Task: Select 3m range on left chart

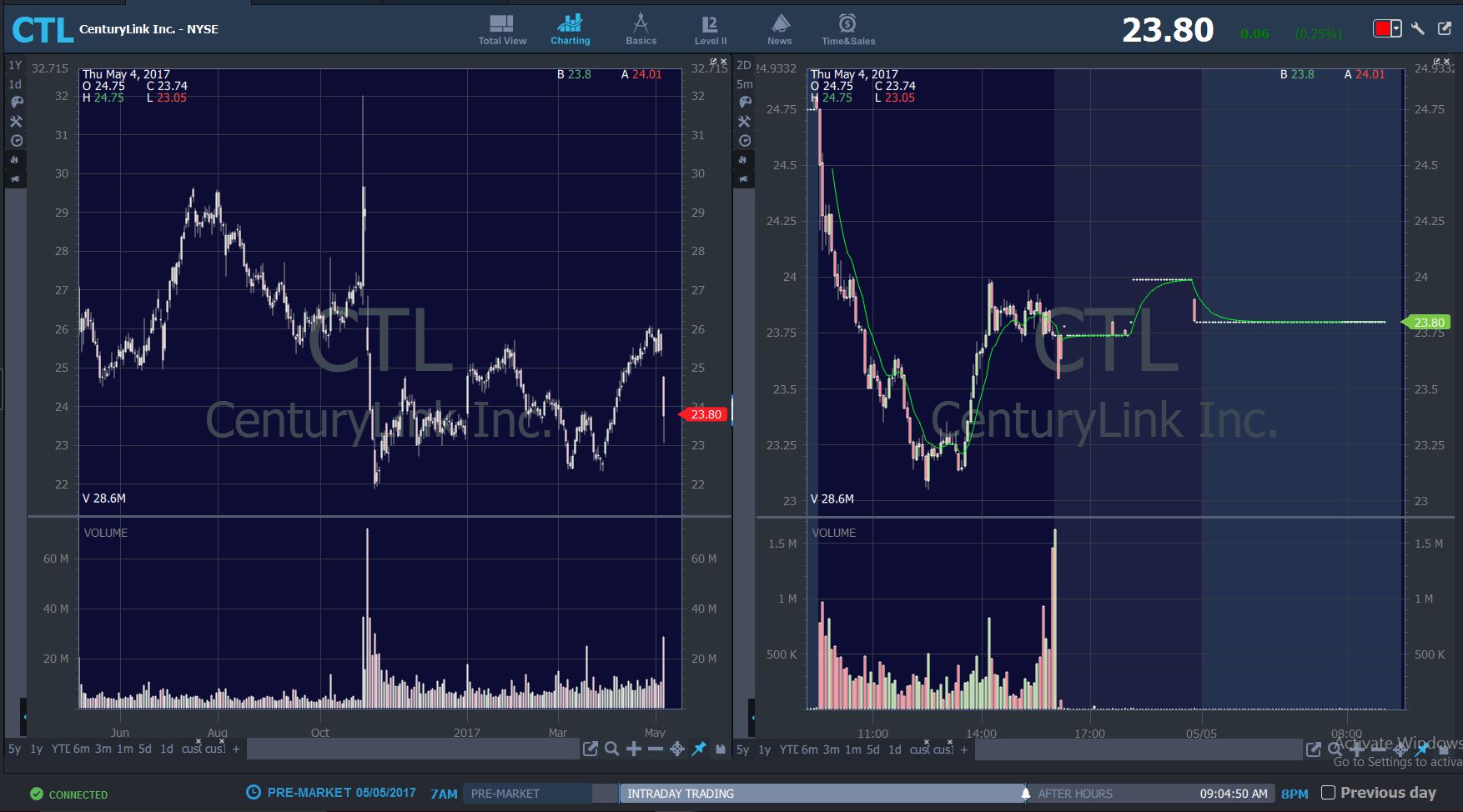Action: (x=103, y=749)
